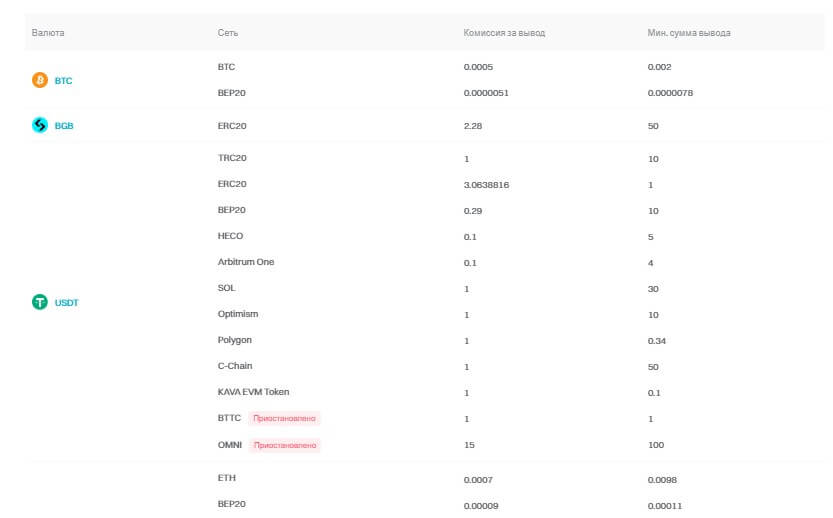Click the green Tether USDT icon

point(40,302)
